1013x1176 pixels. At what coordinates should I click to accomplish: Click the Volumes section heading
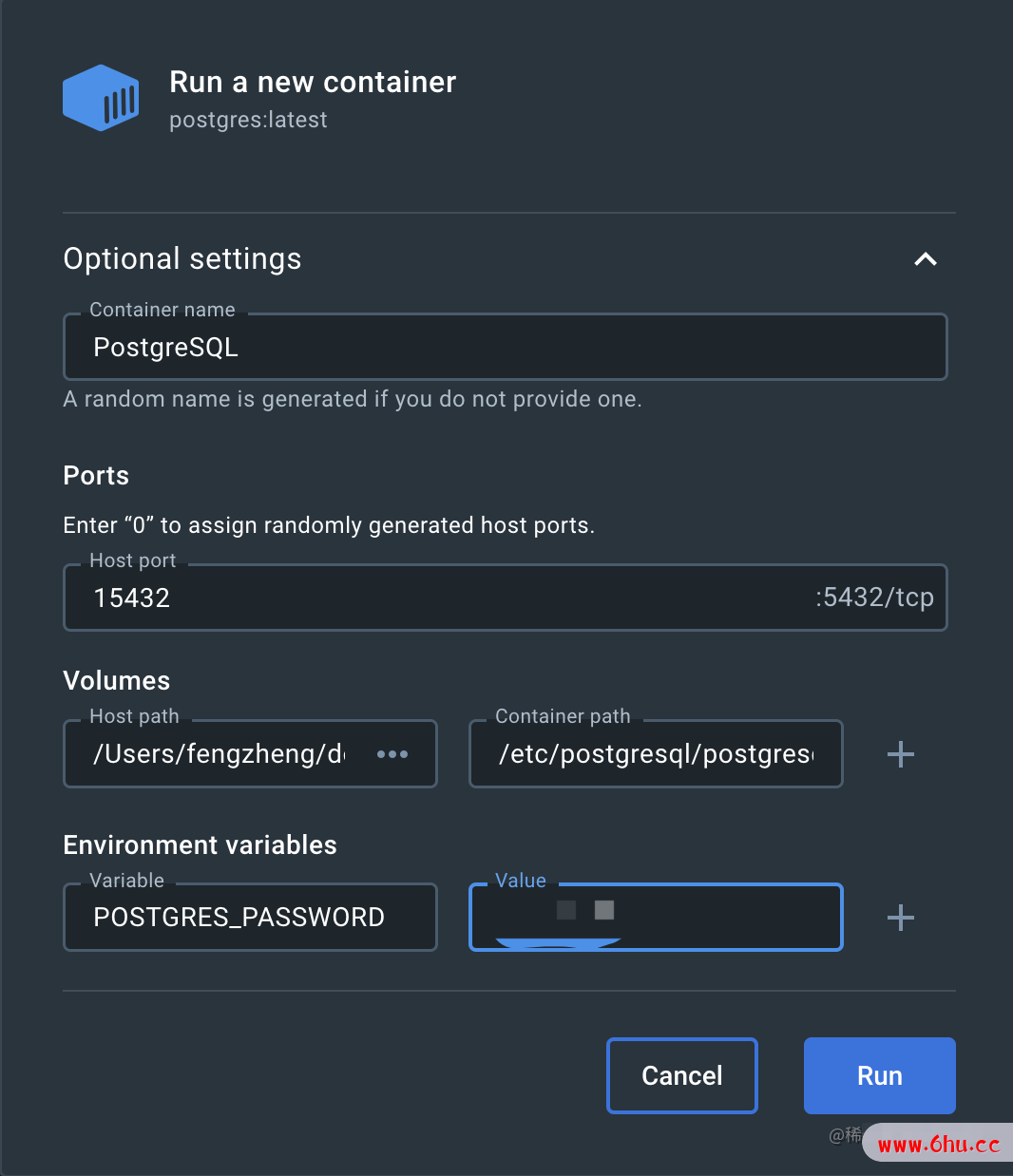pos(117,681)
